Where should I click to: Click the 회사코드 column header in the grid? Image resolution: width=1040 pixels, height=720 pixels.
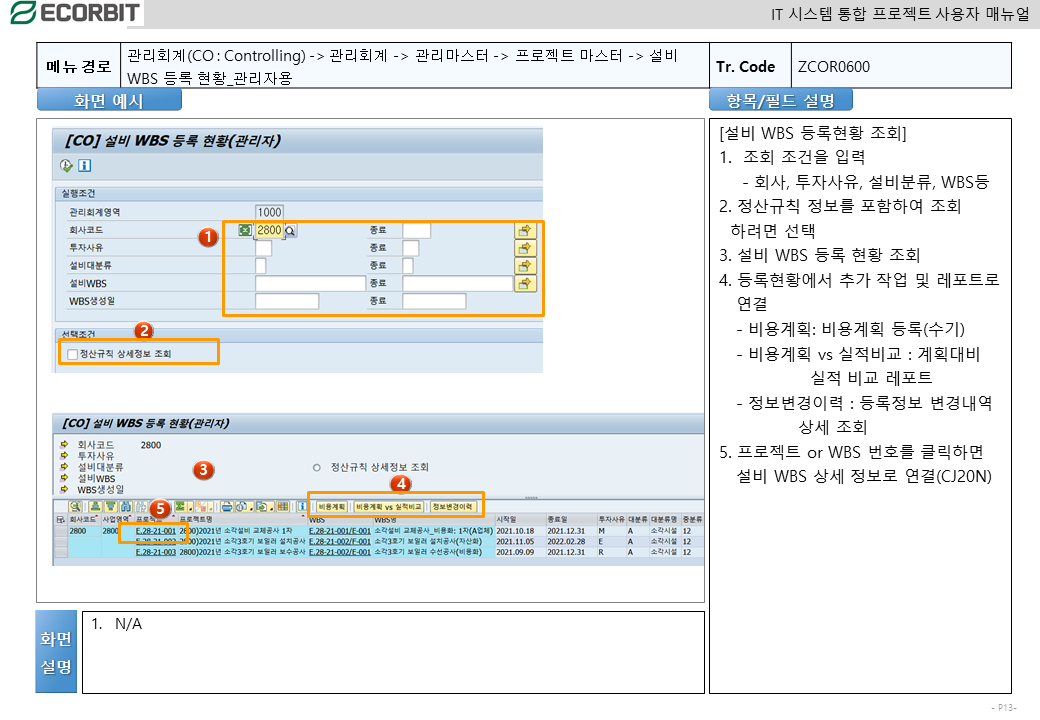tap(84, 520)
